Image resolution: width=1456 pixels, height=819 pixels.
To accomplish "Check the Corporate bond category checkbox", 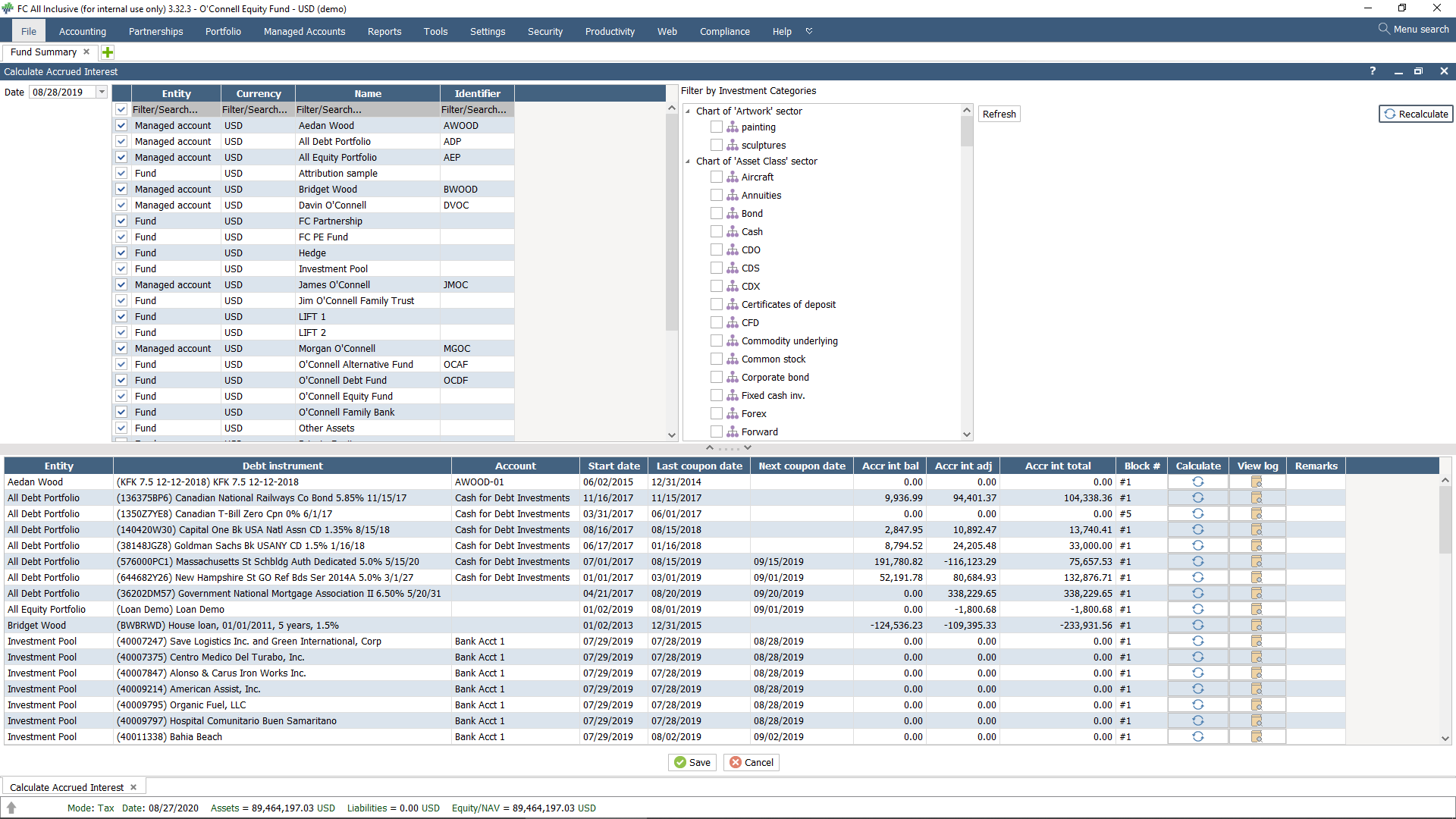I will tap(717, 378).
